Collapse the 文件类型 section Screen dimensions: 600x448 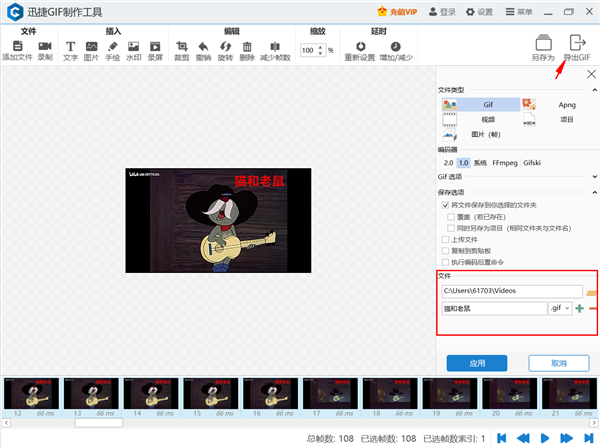595,90
